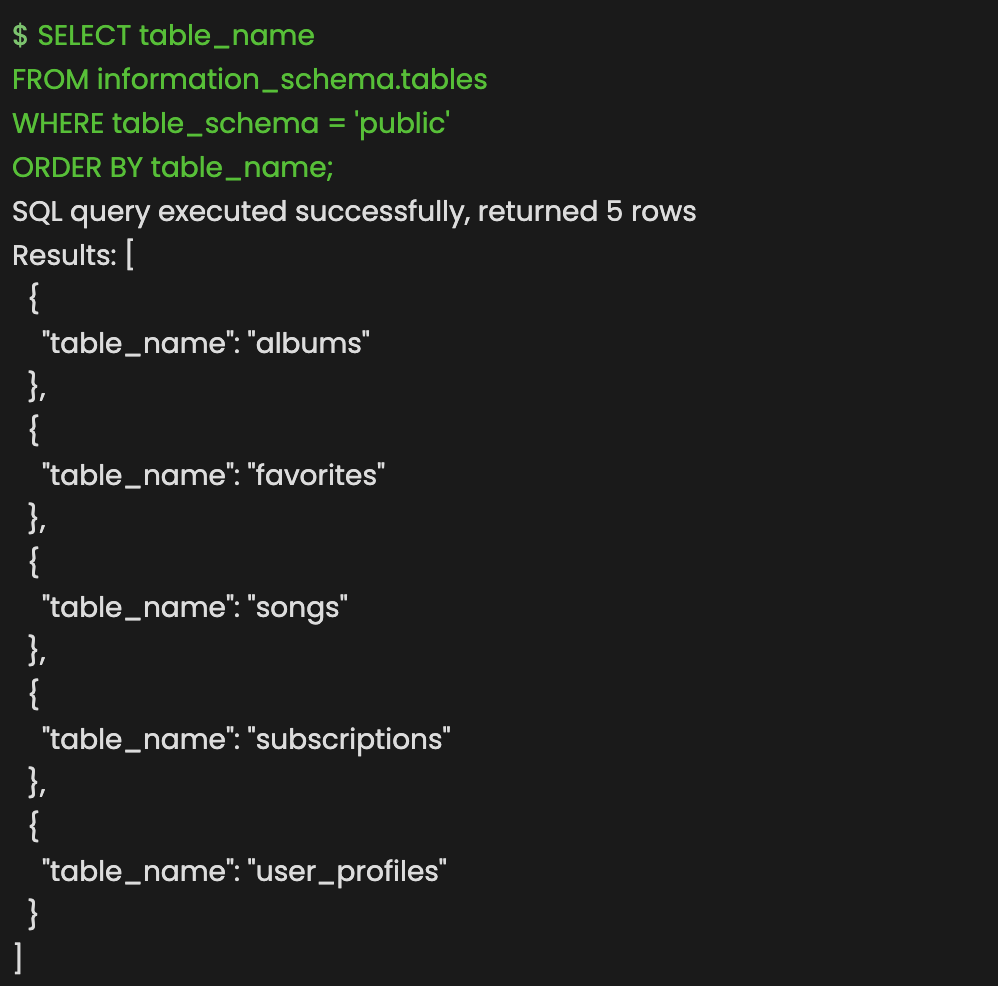Image resolution: width=998 pixels, height=986 pixels.
Task: Click the opening brace above albums entry
Action: [34, 299]
